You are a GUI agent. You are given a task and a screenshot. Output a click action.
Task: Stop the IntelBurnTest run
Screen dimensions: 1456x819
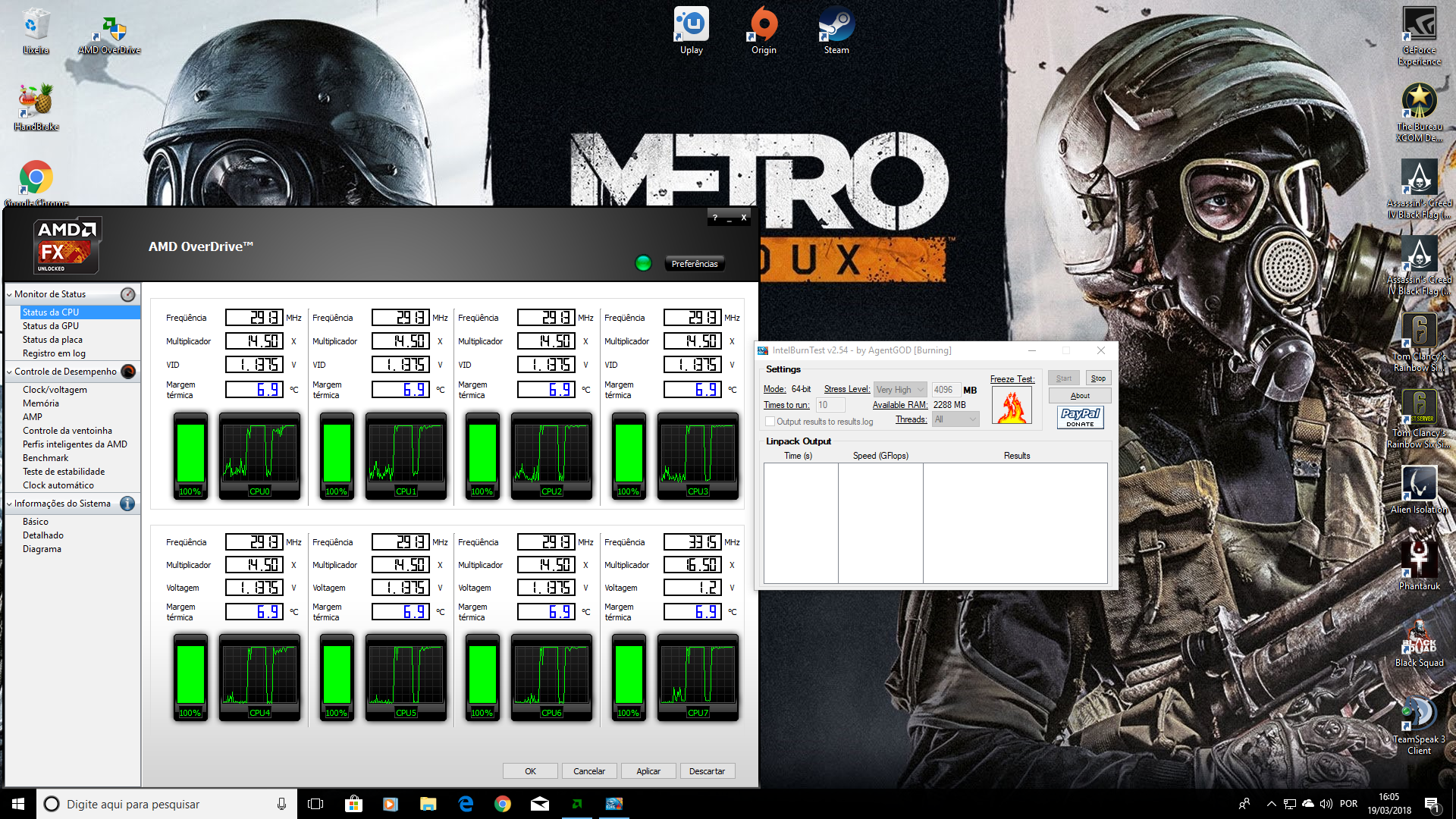[1098, 378]
